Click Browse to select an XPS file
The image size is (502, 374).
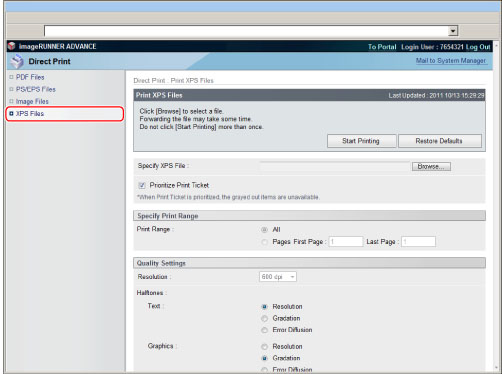431,166
